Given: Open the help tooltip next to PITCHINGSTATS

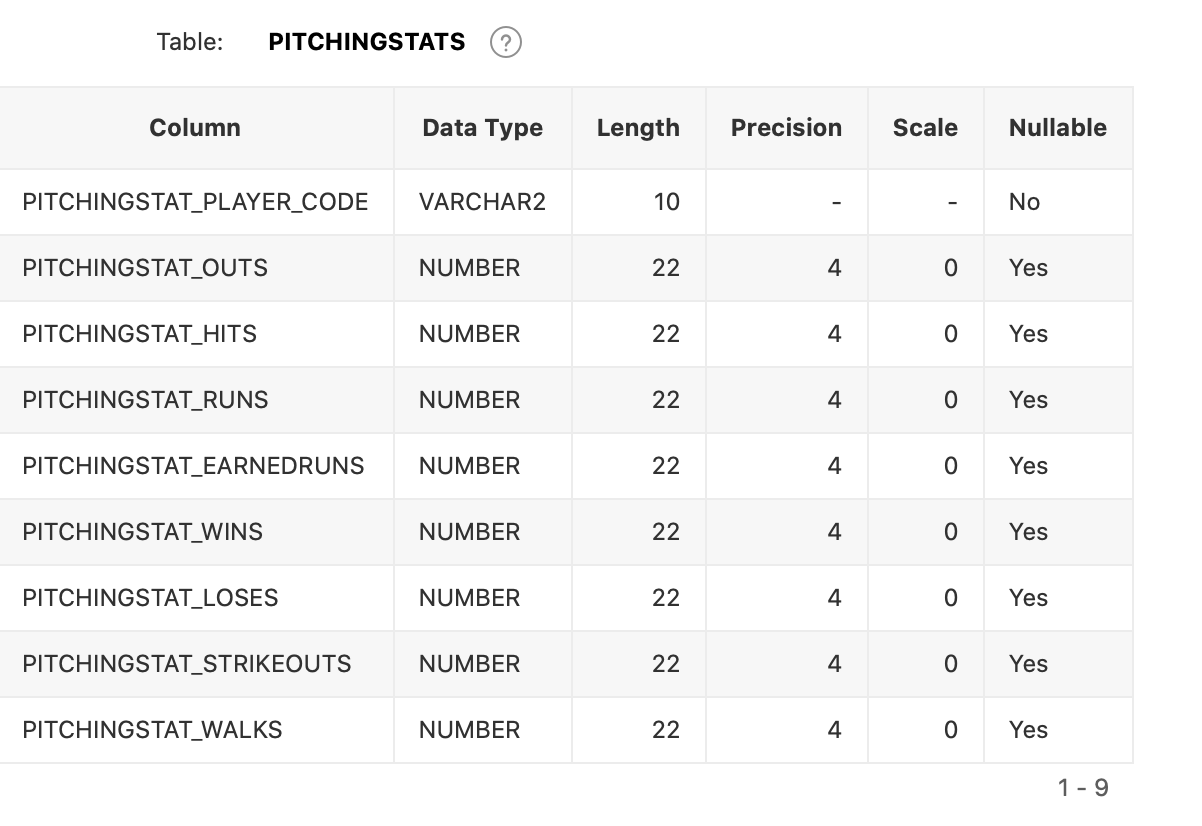Looking at the screenshot, I should pyautogui.click(x=508, y=41).
